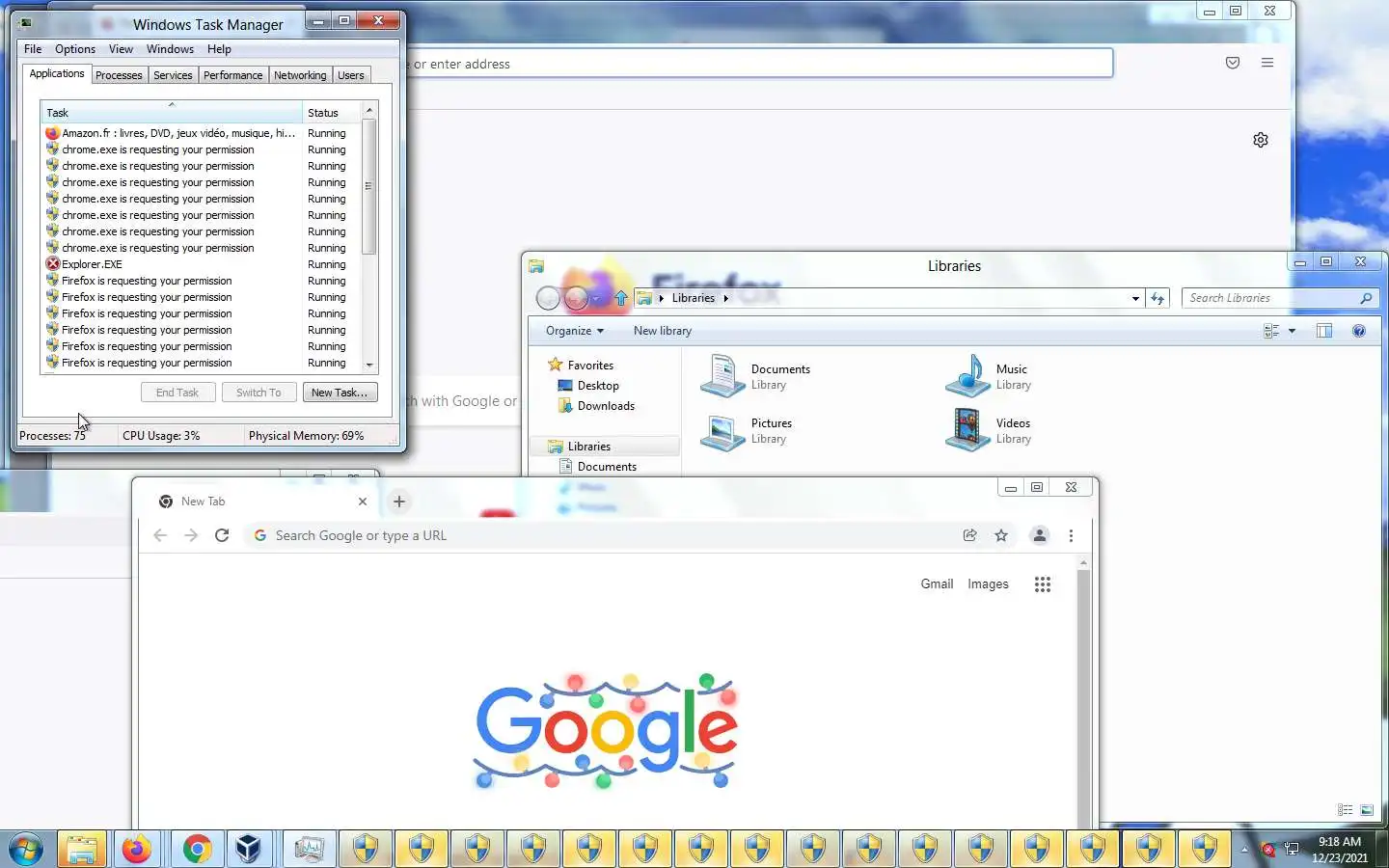
Task: Select the Documents library icon
Action: [723, 376]
